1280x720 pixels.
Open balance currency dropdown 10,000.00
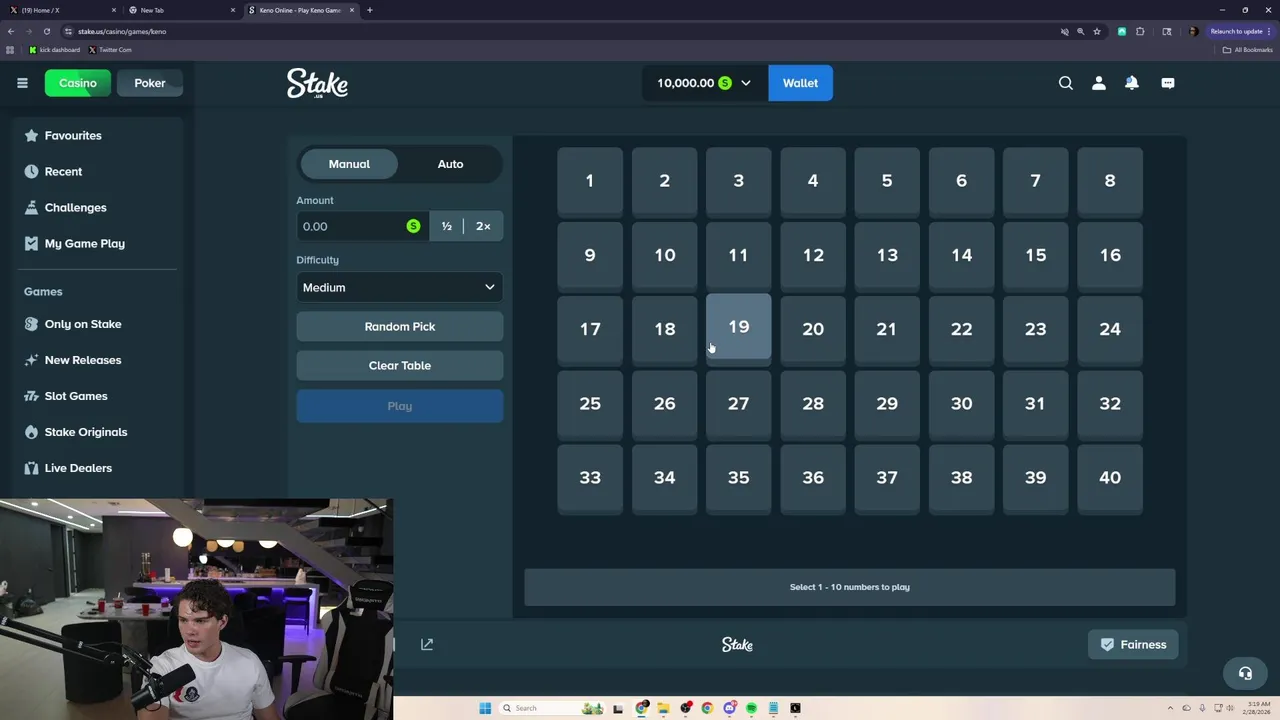point(704,83)
